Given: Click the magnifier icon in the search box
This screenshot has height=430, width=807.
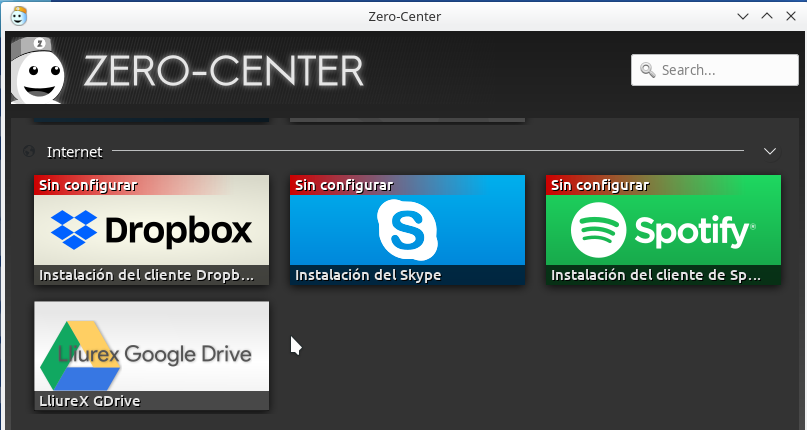Looking at the screenshot, I should coord(647,71).
